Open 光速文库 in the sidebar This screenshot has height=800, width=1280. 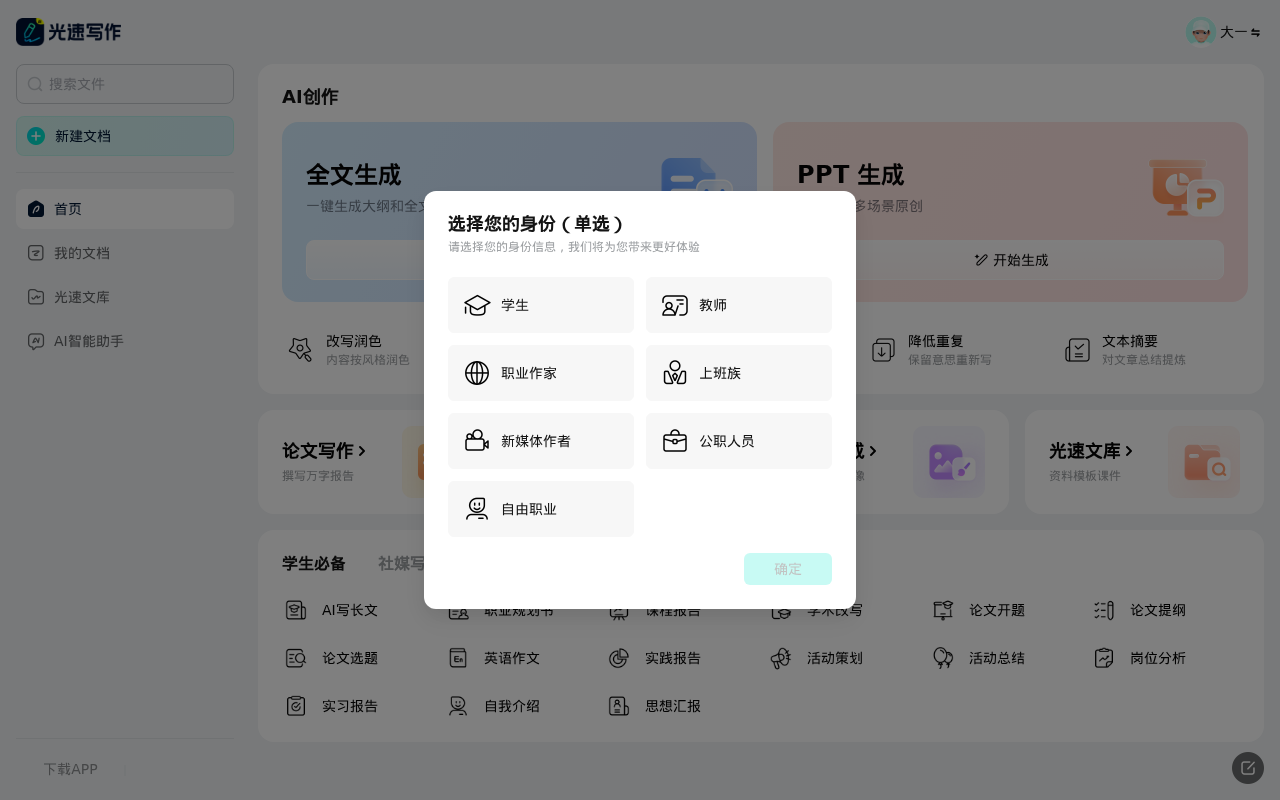click(125, 297)
